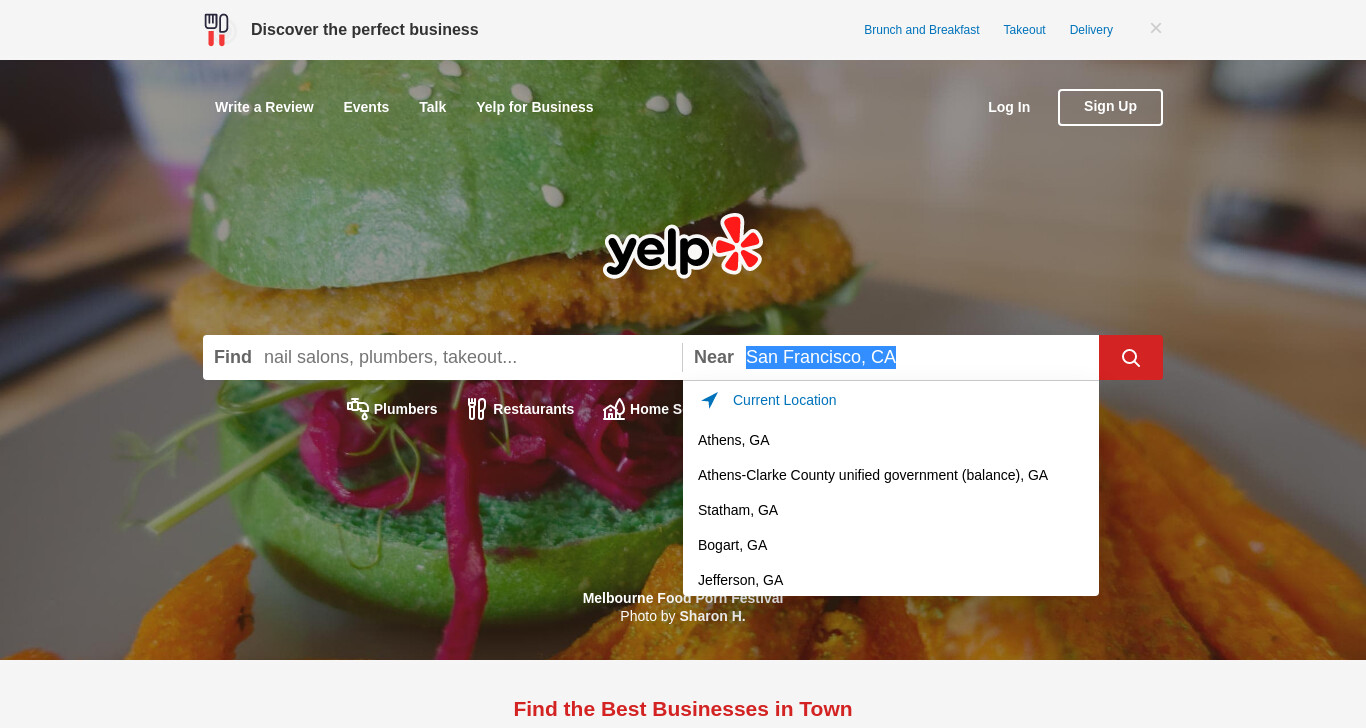Click the red magnifying glass search button
1366x728 pixels.
pos(1130,357)
